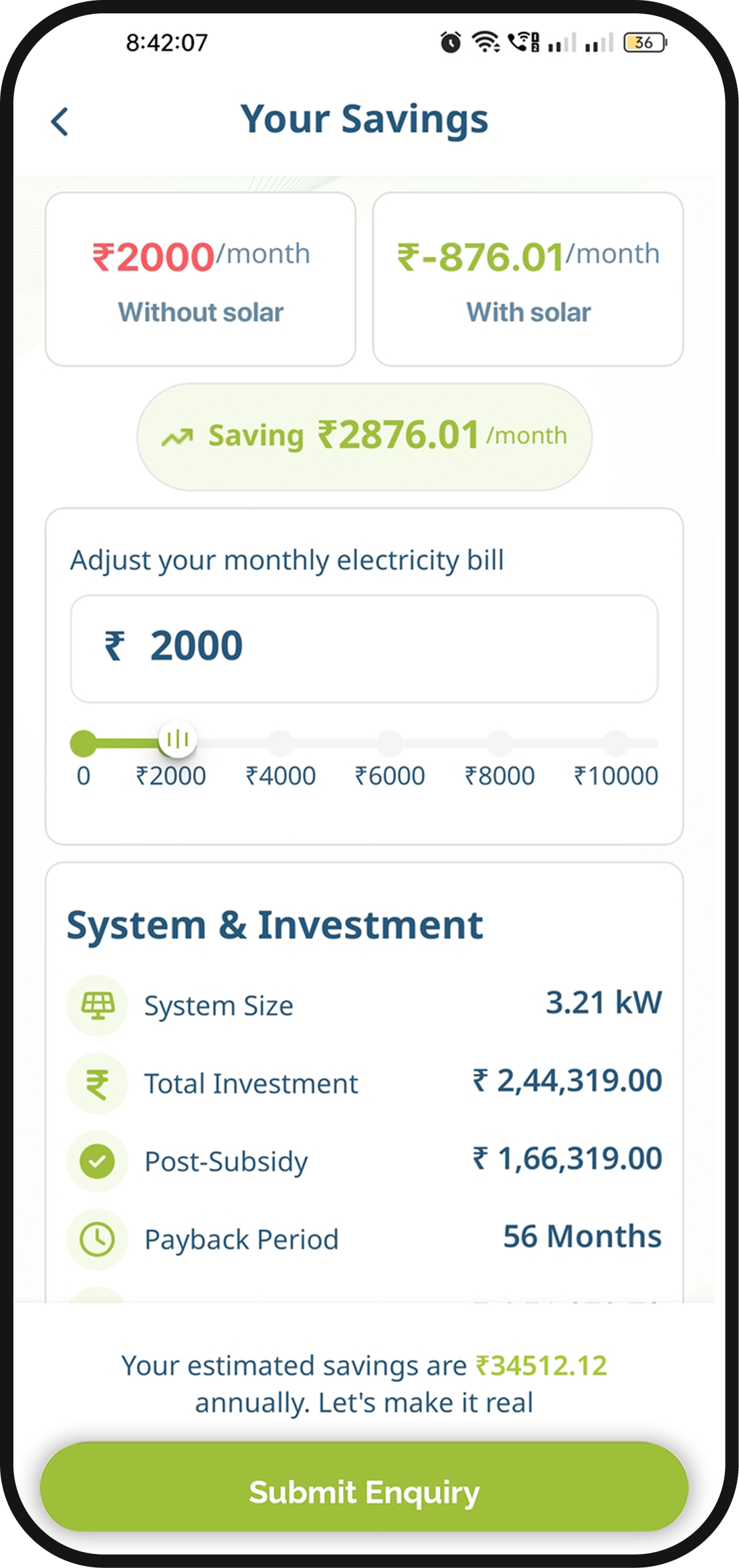Tap the back arrow icon

60,122
